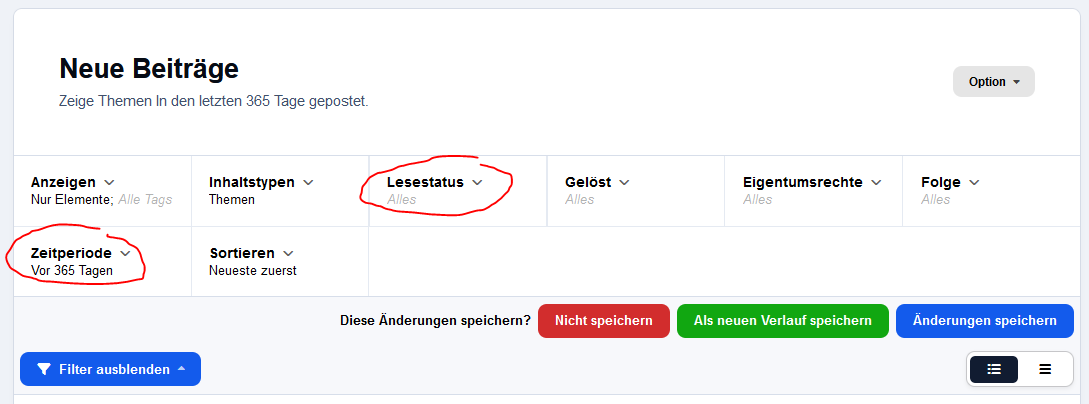This screenshot has height=404, width=1089.
Task: Switch to expanded list view icon
Action: point(994,369)
